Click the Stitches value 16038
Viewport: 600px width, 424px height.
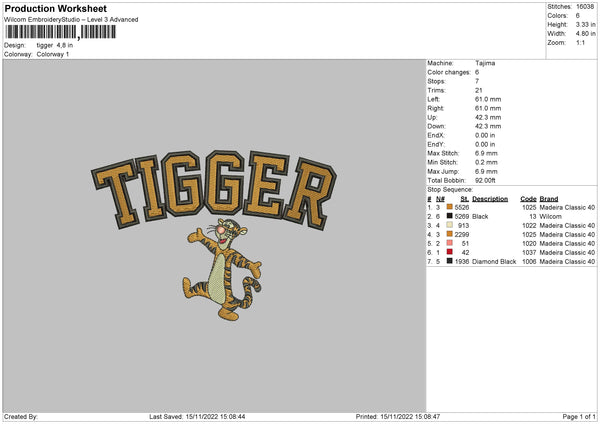click(x=585, y=7)
